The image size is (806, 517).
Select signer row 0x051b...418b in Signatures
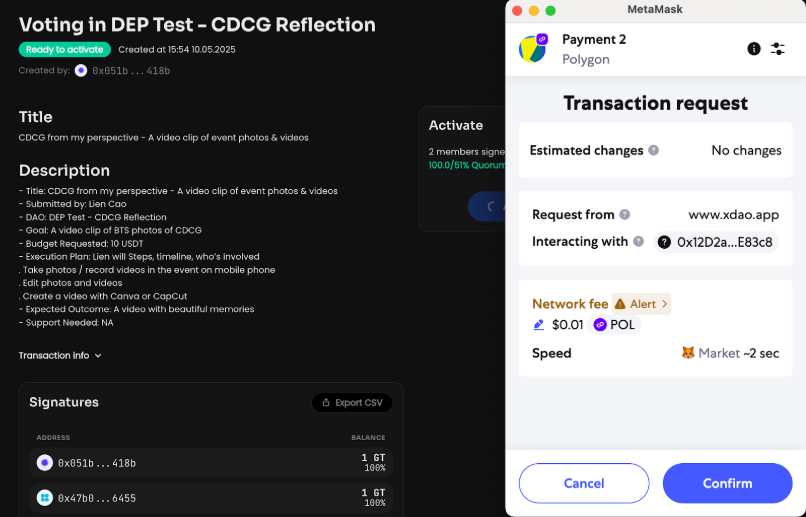coord(211,463)
